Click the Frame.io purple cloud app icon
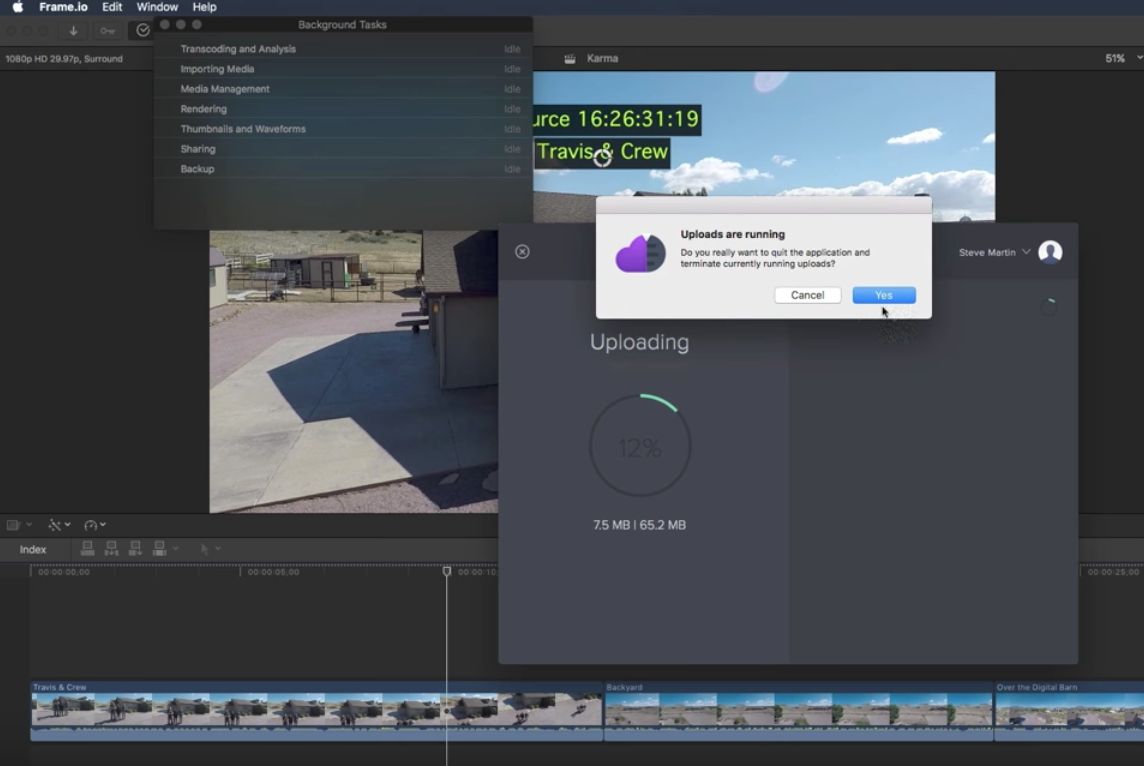 coord(640,252)
